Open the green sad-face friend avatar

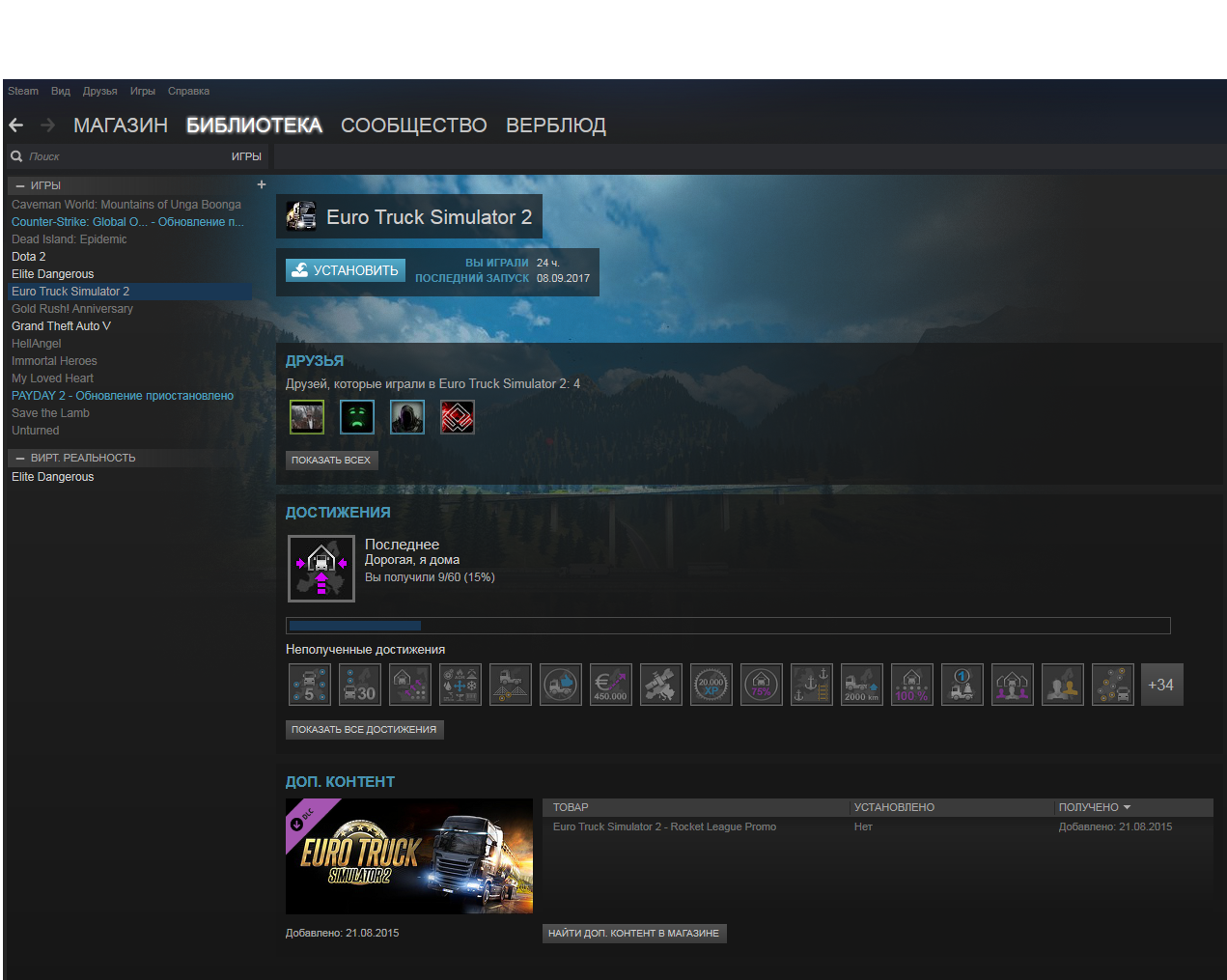(357, 417)
